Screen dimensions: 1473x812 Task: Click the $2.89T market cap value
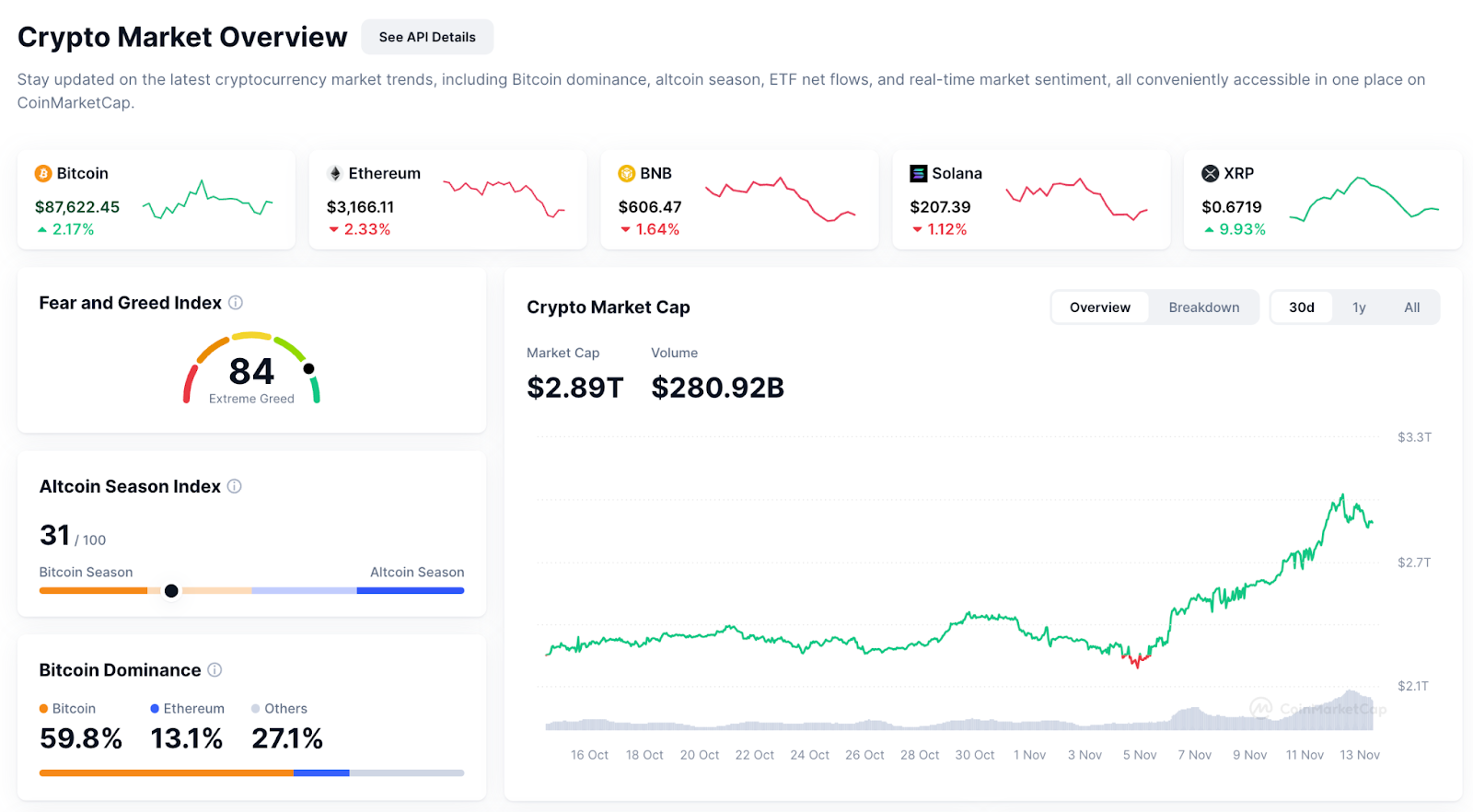[x=575, y=388]
